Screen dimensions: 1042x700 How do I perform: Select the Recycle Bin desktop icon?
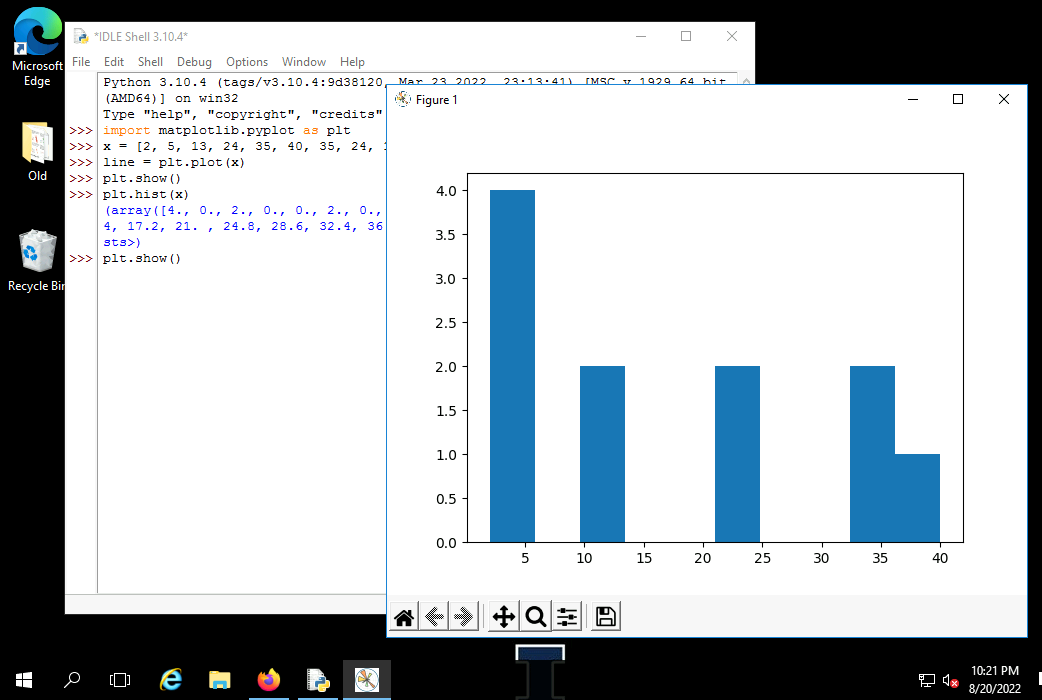37,260
